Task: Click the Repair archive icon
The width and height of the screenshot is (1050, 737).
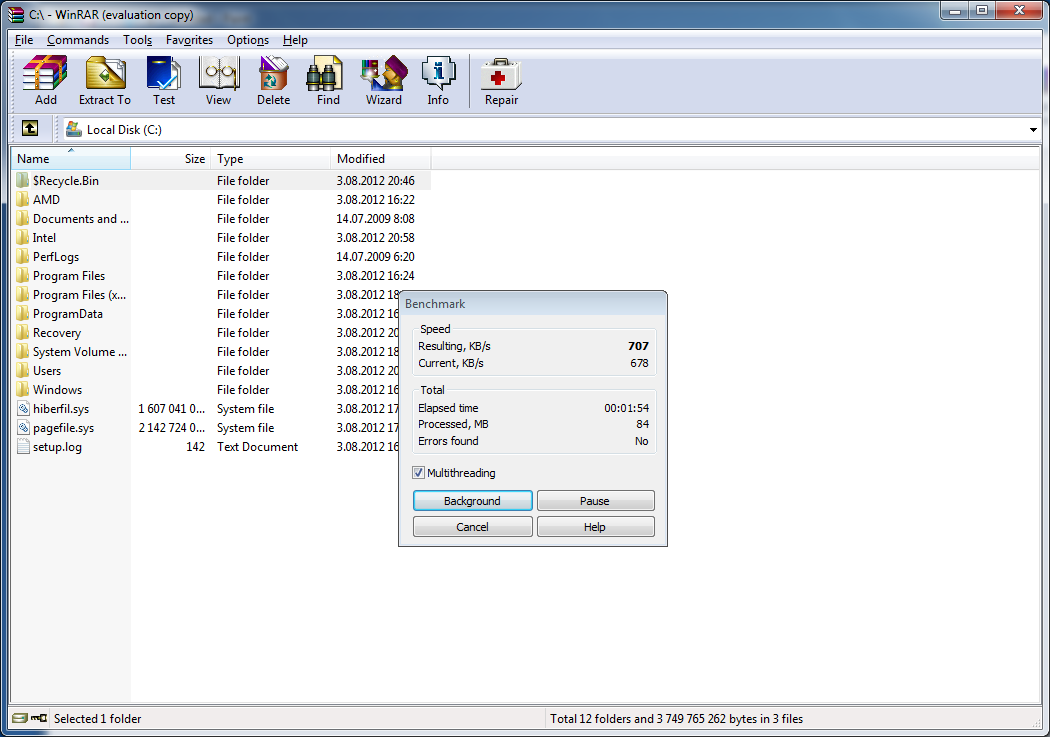Action: [501, 73]
